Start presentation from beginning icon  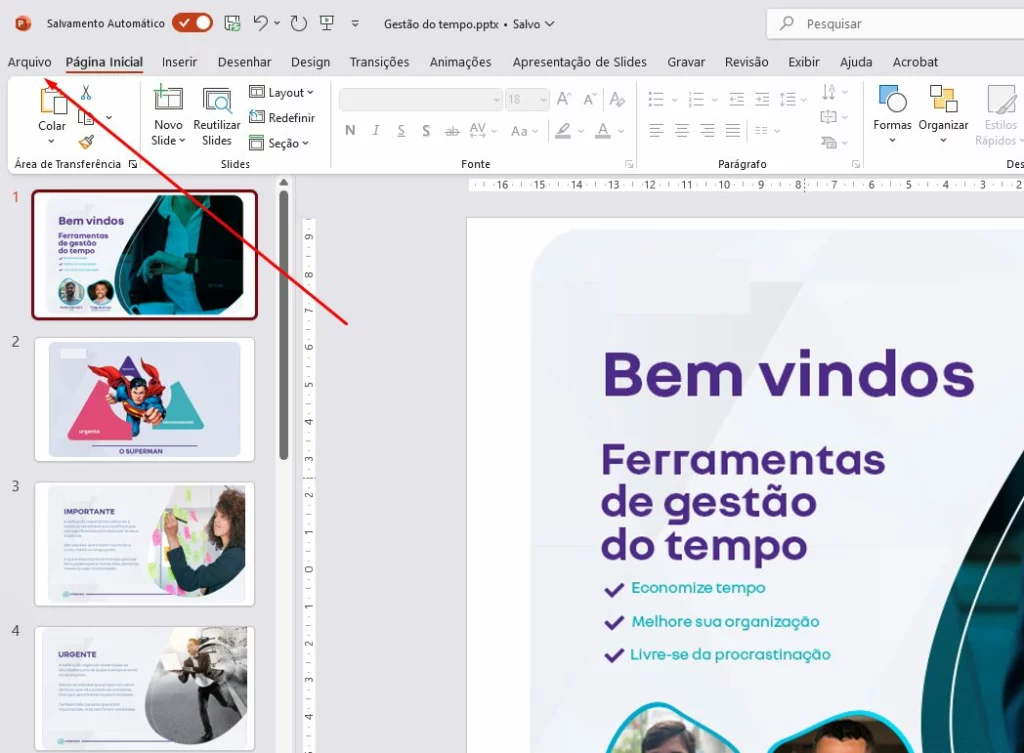[327, 23]
